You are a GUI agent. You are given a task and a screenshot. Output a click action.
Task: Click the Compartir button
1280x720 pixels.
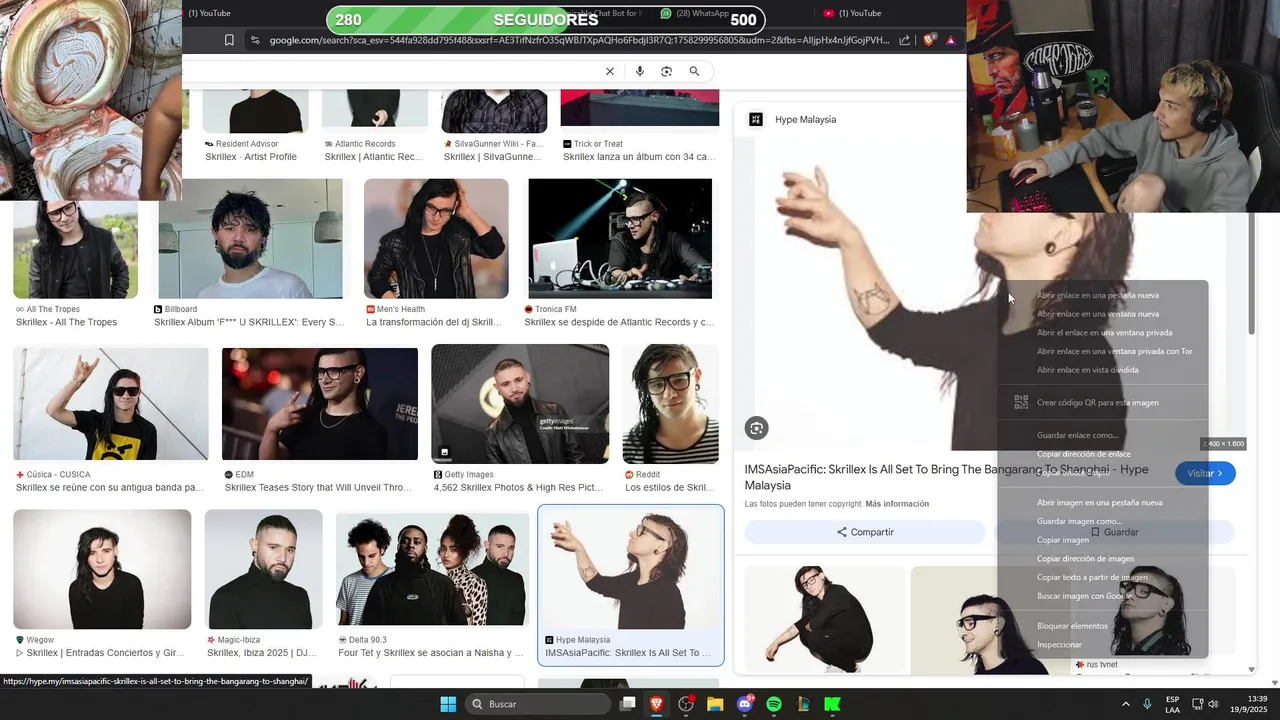tap(865, 532)
